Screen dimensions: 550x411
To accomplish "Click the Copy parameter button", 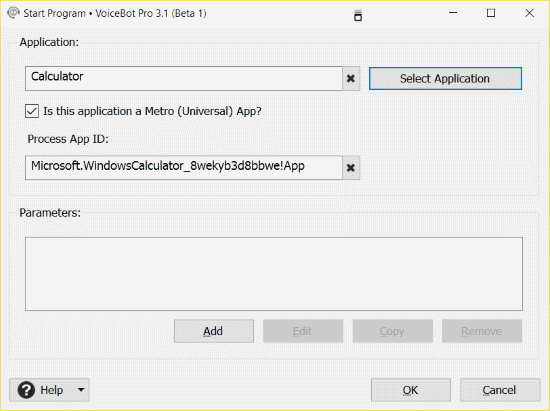I will coord(392,331).
